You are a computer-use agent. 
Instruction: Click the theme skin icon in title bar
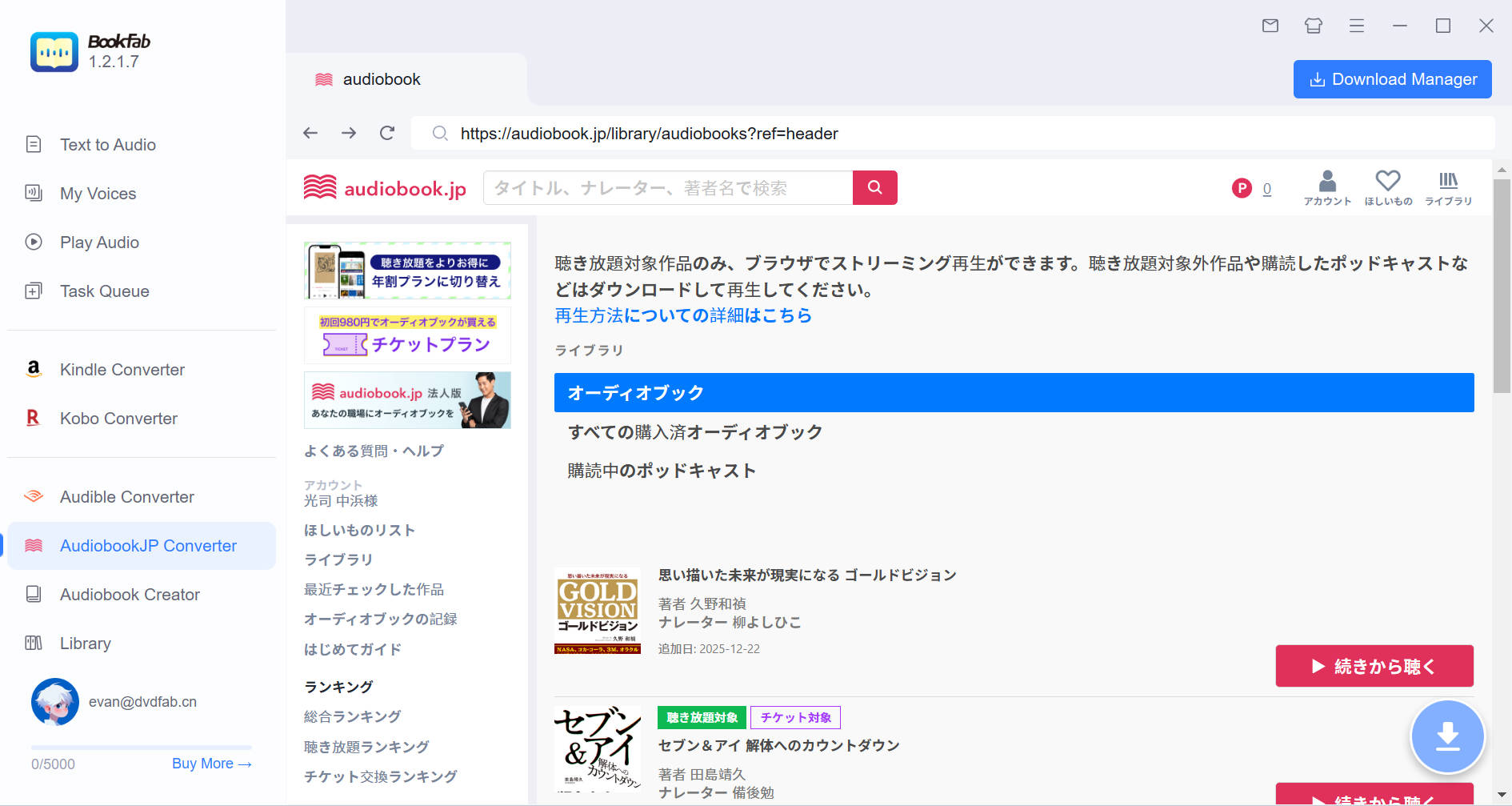coord(1313,26)
